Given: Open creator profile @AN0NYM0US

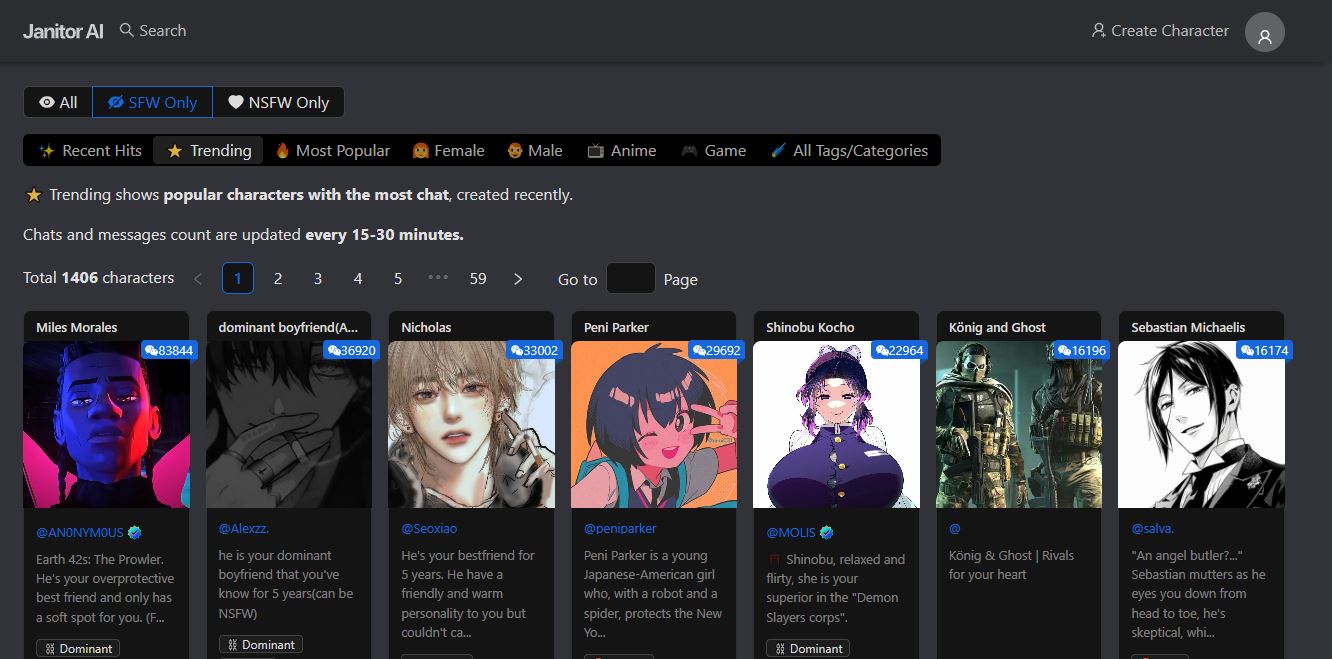Looking at the screenshot, I should (x=80, y=533).
